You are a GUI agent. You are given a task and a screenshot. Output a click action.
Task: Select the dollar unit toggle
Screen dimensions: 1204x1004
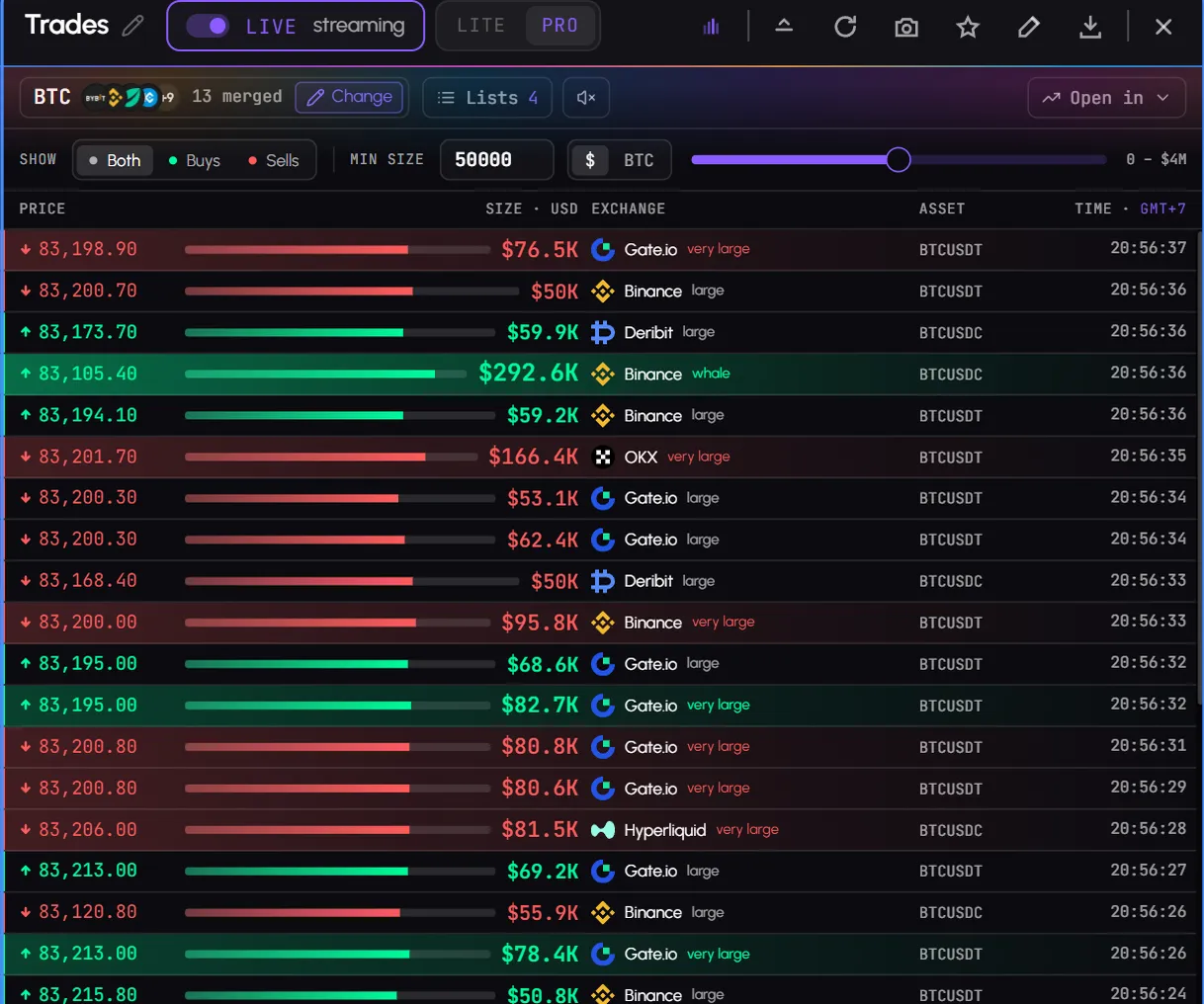point(590,160)
